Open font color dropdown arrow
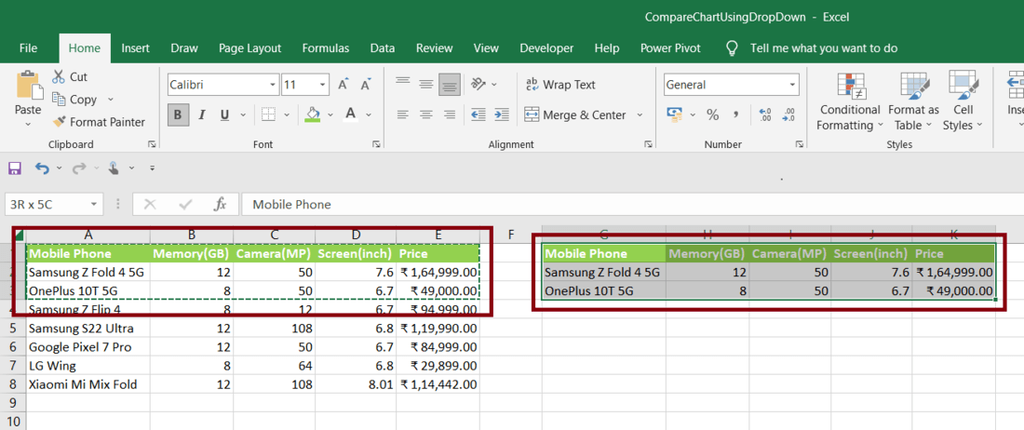The height and width of the screenshot is (430, 1024). pyautogui.click(x=368, y=115)
